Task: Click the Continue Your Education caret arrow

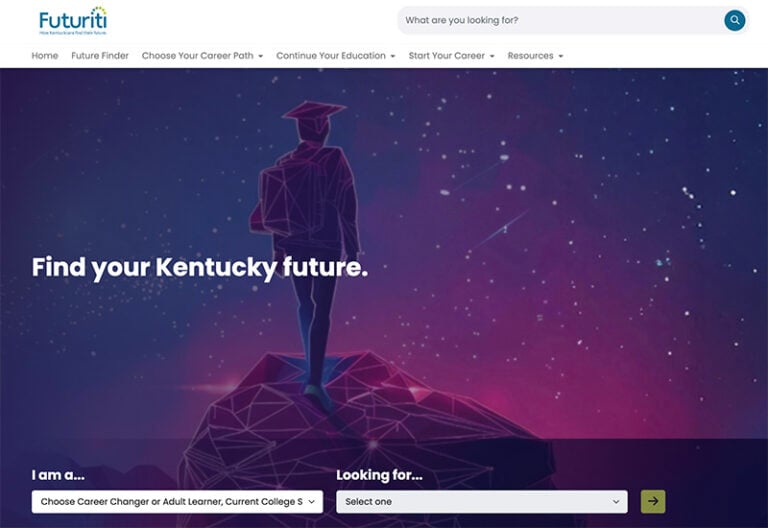Action: click(393, 56)
